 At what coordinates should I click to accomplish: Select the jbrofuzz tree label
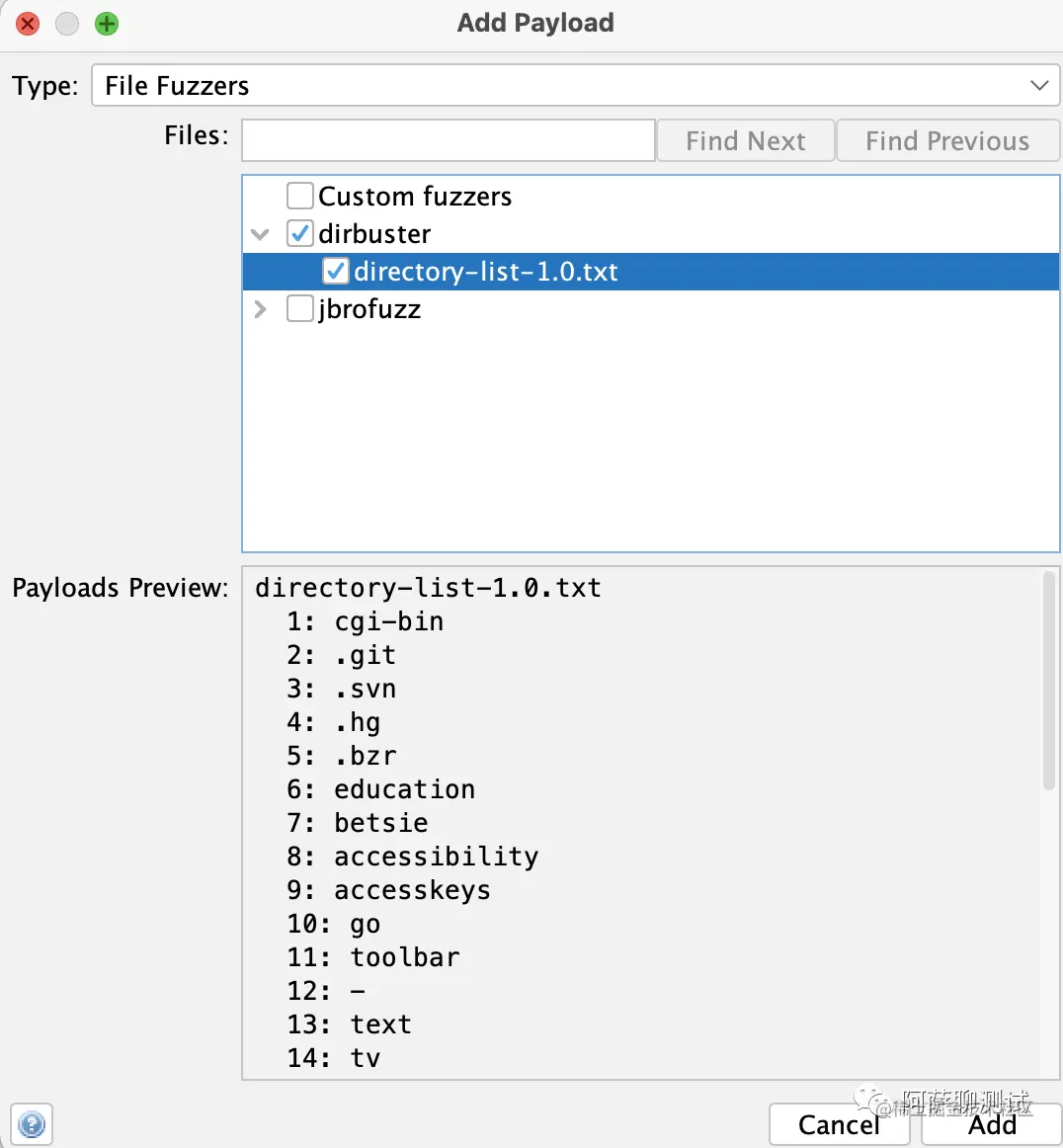coord(369,309)
